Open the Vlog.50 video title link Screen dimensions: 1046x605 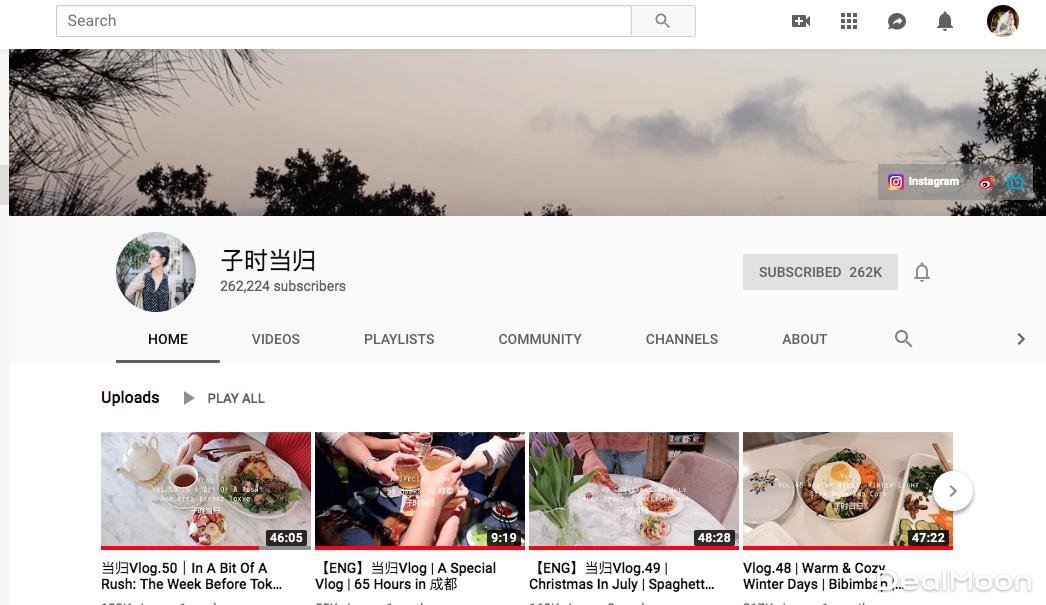tap(192, 576)
